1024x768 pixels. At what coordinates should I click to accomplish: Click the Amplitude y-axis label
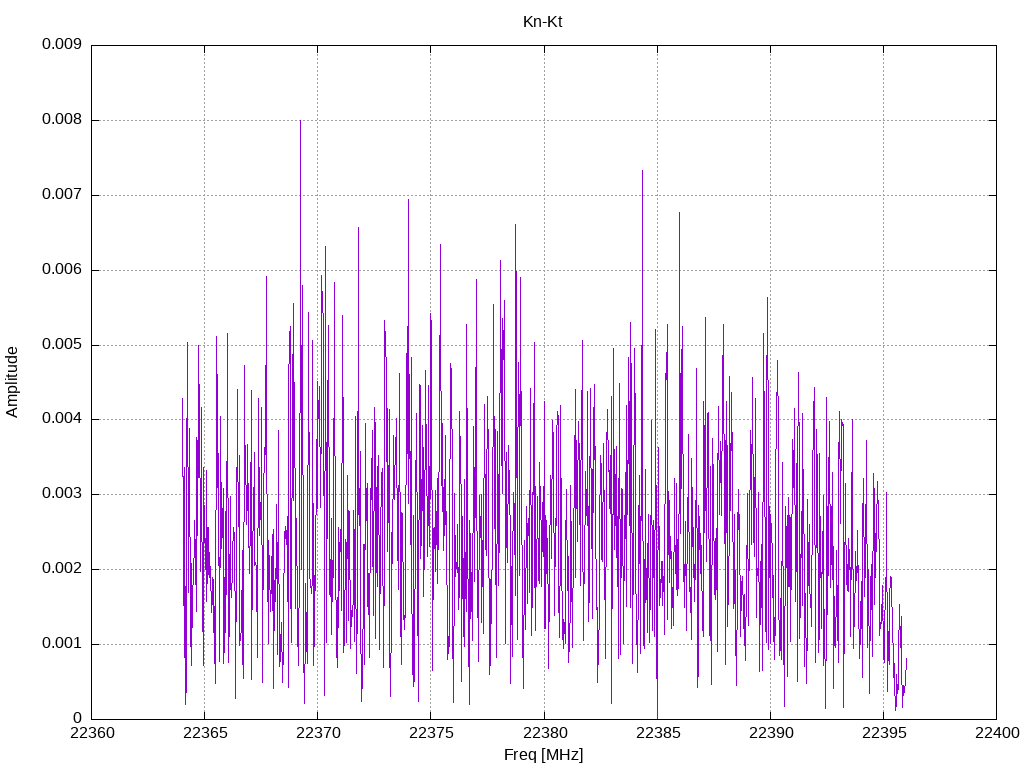[12, 382]
